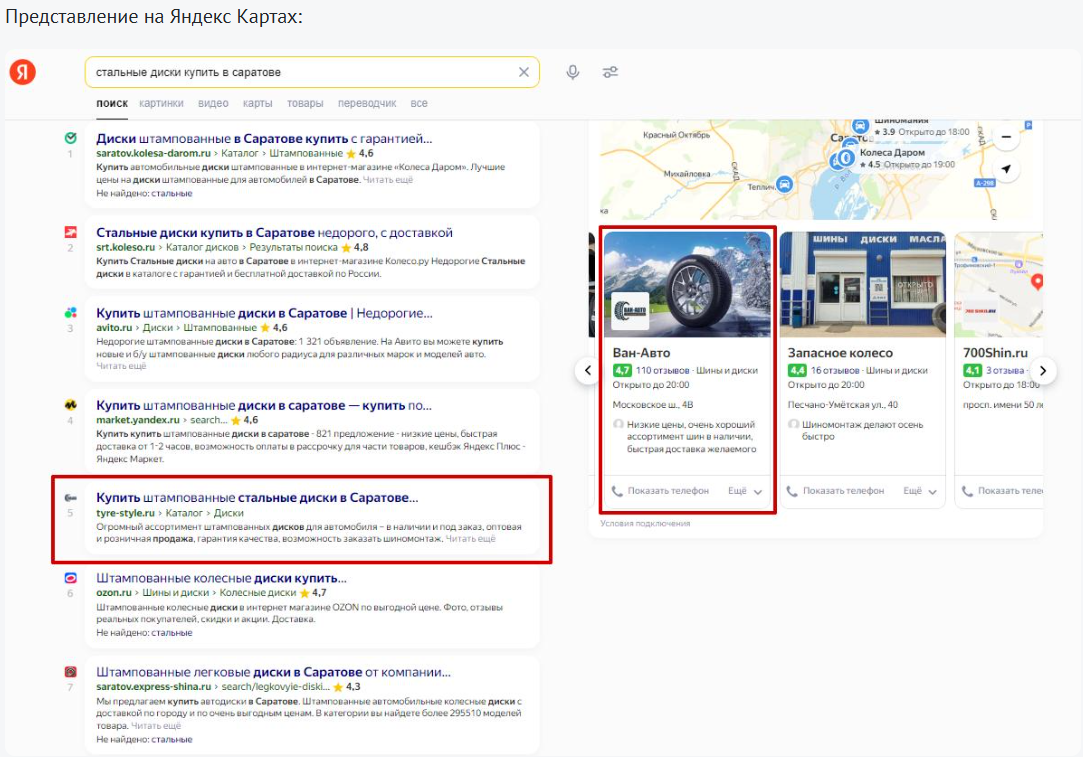Clear the search query with the X icon
This screenshot has width=1083, height=757.
click(524, 72)
